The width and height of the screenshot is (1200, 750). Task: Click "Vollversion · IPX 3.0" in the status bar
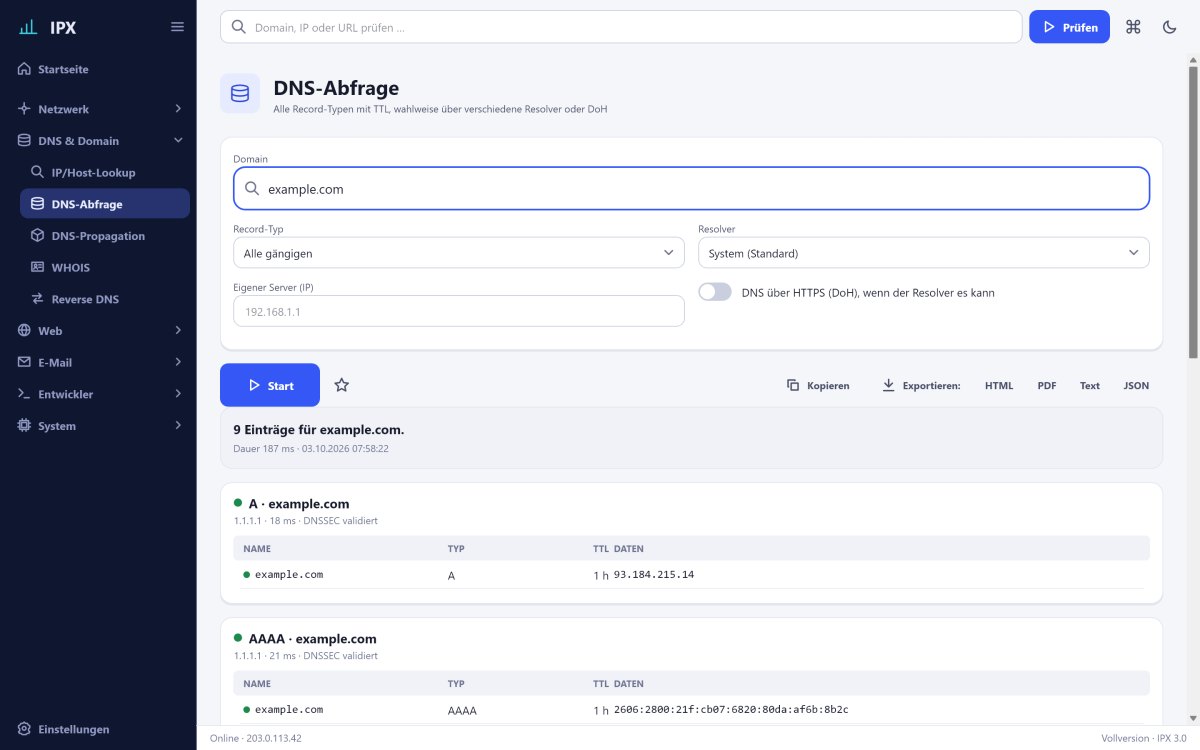(1143, 738)
